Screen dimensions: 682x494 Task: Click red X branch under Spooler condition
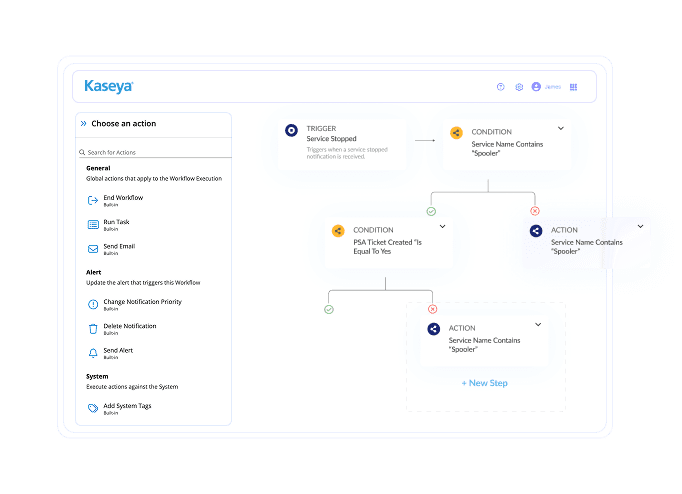coord(534,211)
